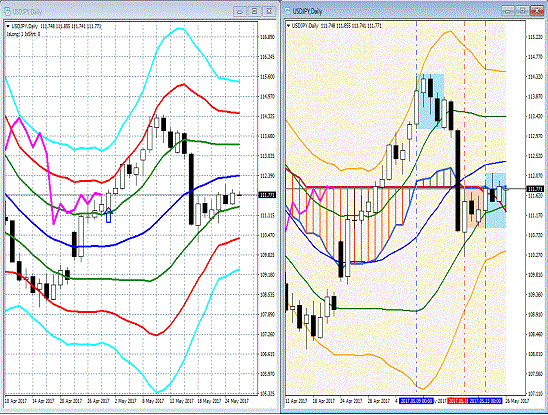Click the right window title text USDJPY,Daily
548x415 pixels.
(x=308, y=12)
